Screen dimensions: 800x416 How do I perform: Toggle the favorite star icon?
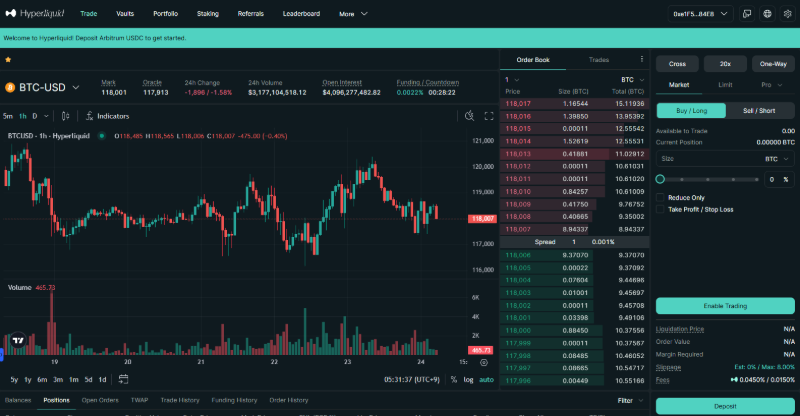click(8, 60)
